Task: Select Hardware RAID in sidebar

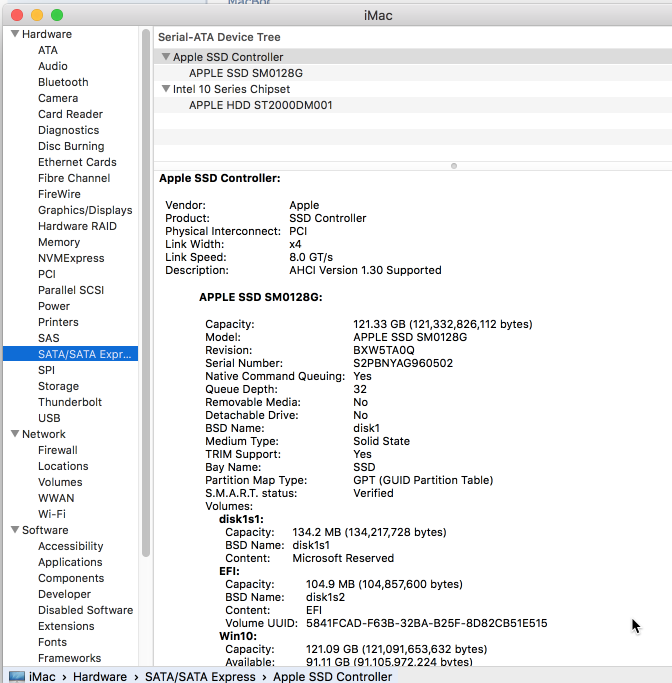Action: 77,226
